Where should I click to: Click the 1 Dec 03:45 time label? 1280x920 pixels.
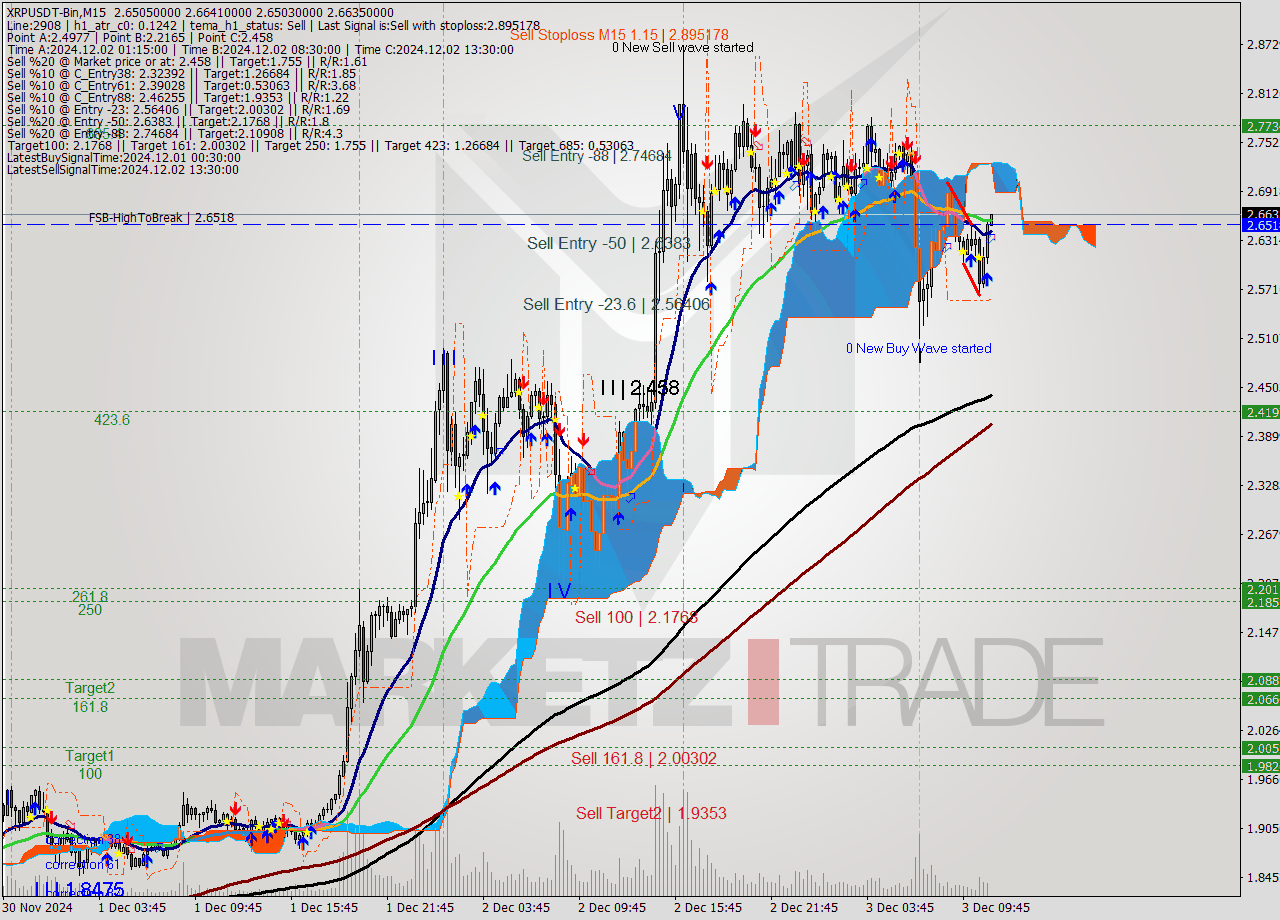[x=132, y=908]
